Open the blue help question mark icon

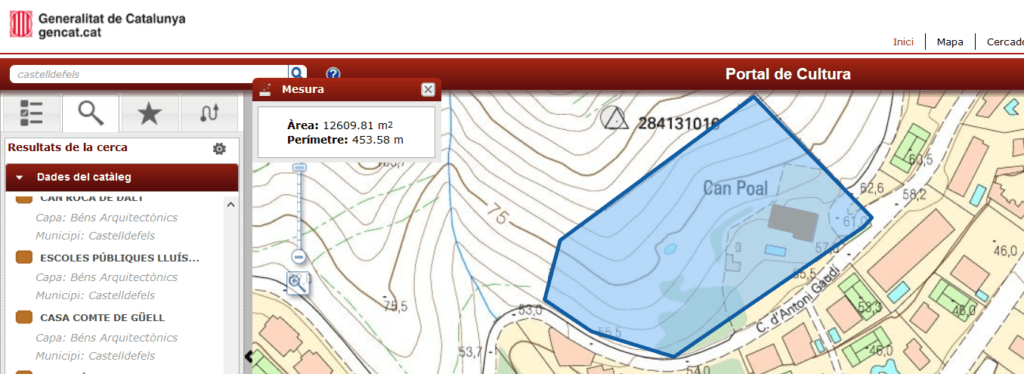pos(333,74)
